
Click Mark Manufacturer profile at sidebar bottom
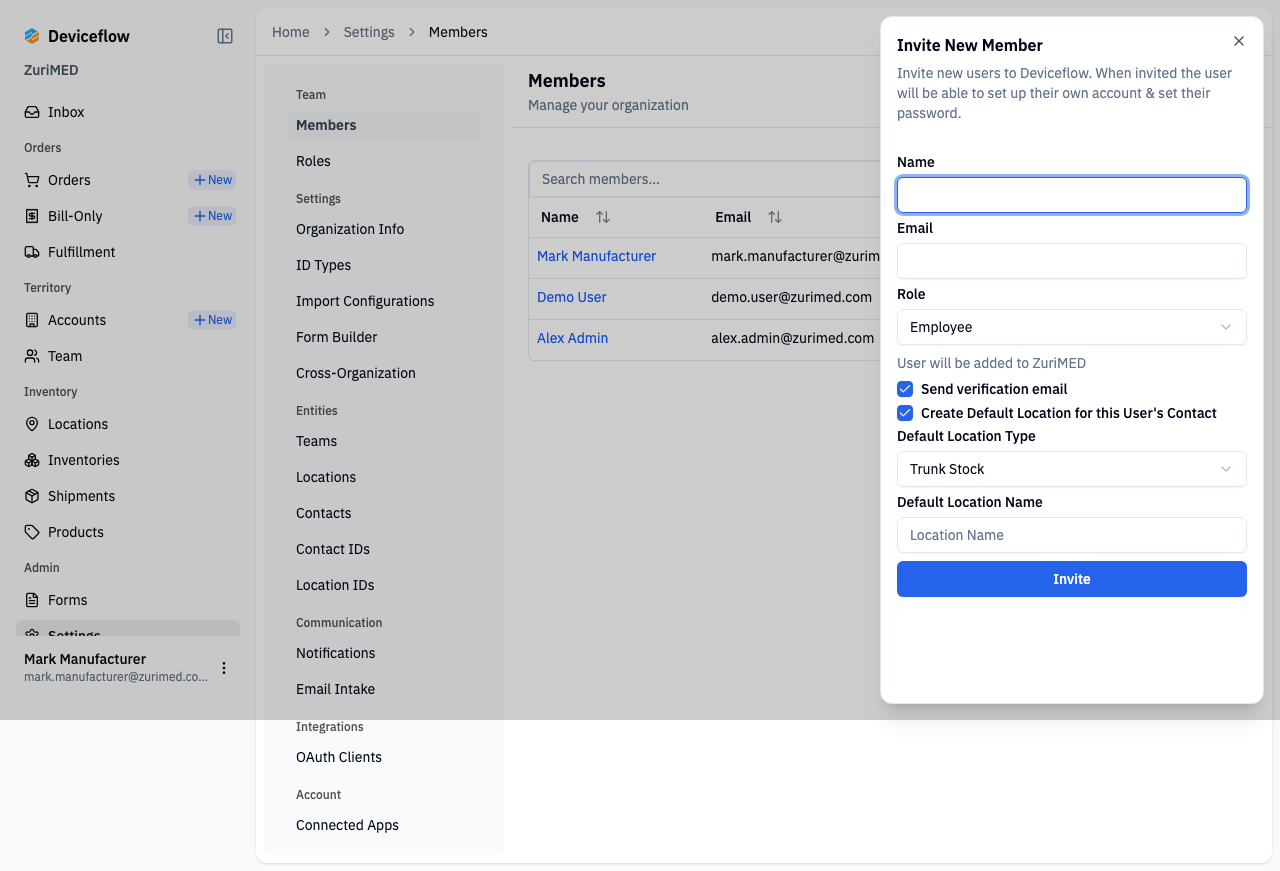pos(116,668)
